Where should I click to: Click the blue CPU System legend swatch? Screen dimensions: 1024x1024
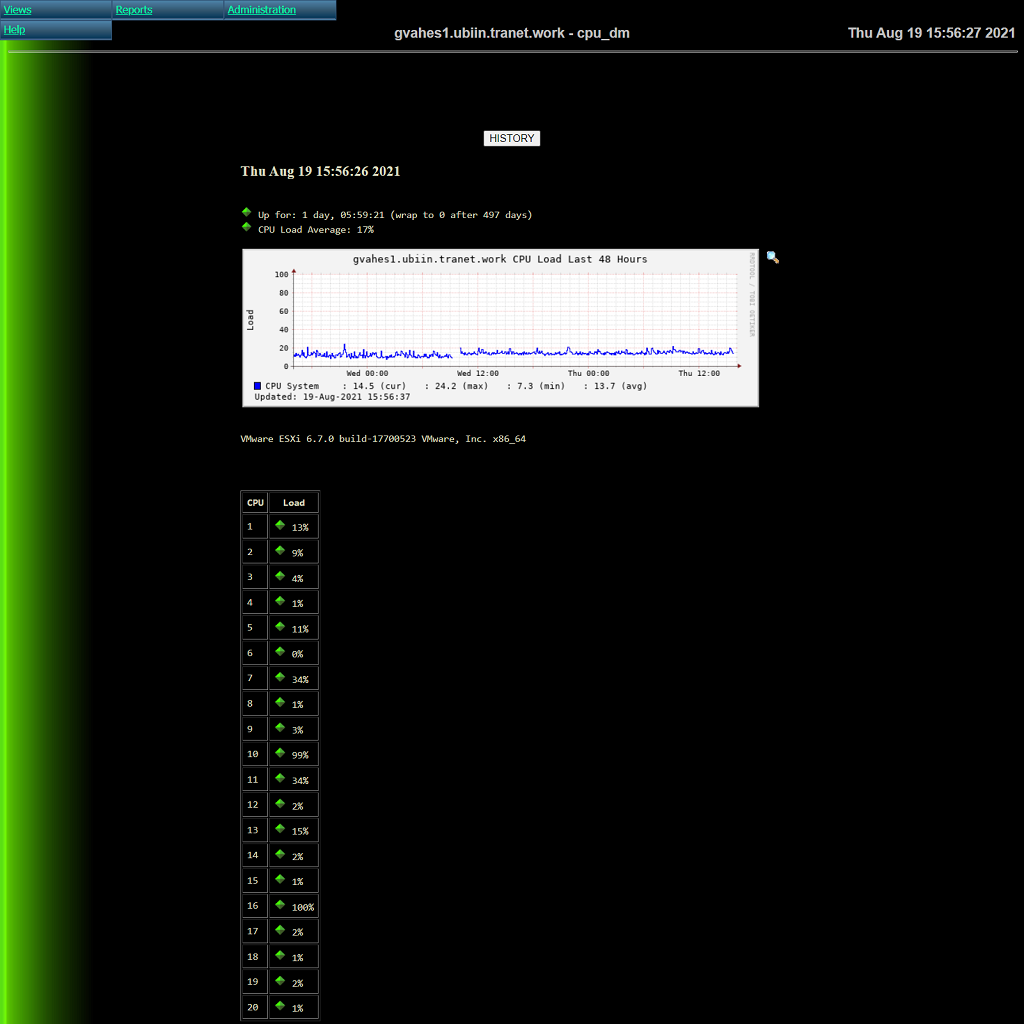[258, 386]
